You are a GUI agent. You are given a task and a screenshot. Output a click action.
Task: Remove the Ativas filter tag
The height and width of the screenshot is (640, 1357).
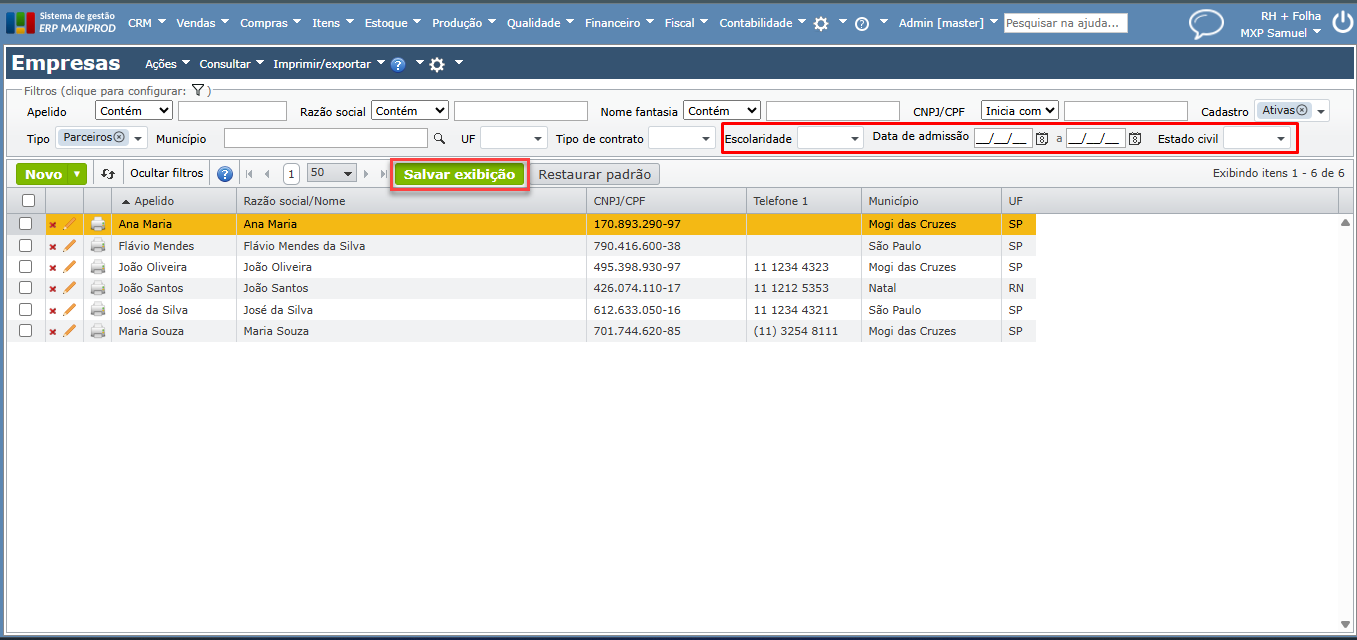point(1301,110)
